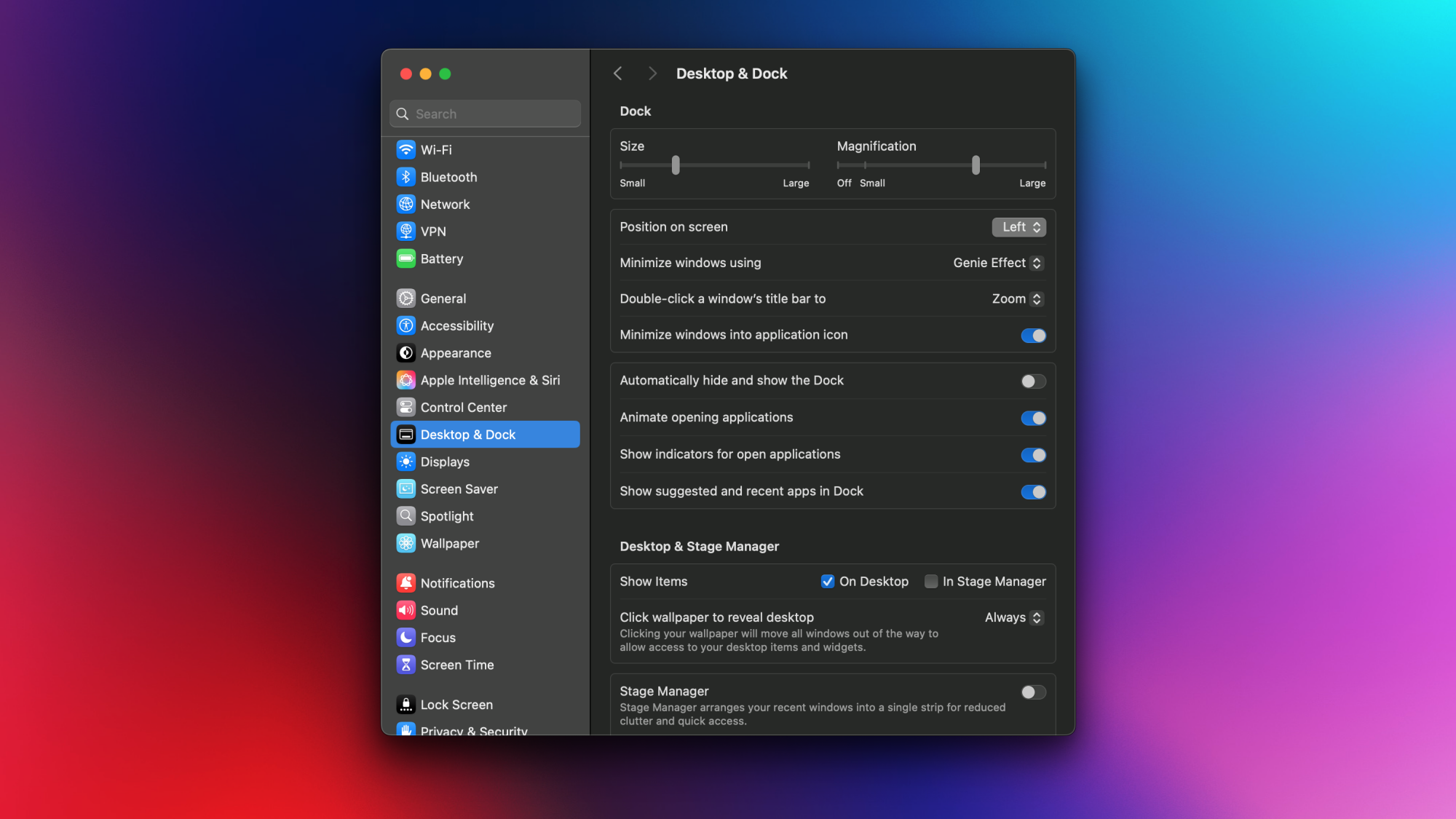
Task: Uncheck the On Desktop checkbox
Action: click(828, 581)
